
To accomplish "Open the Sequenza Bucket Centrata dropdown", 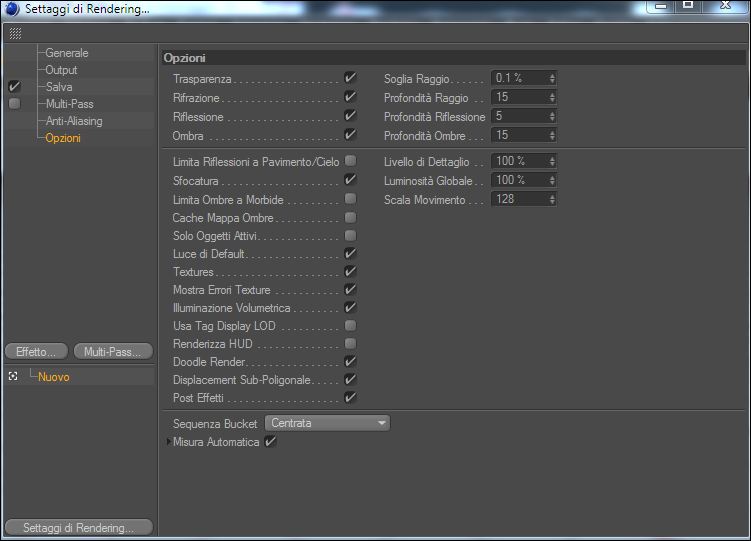I will click(x=328, y=423).
